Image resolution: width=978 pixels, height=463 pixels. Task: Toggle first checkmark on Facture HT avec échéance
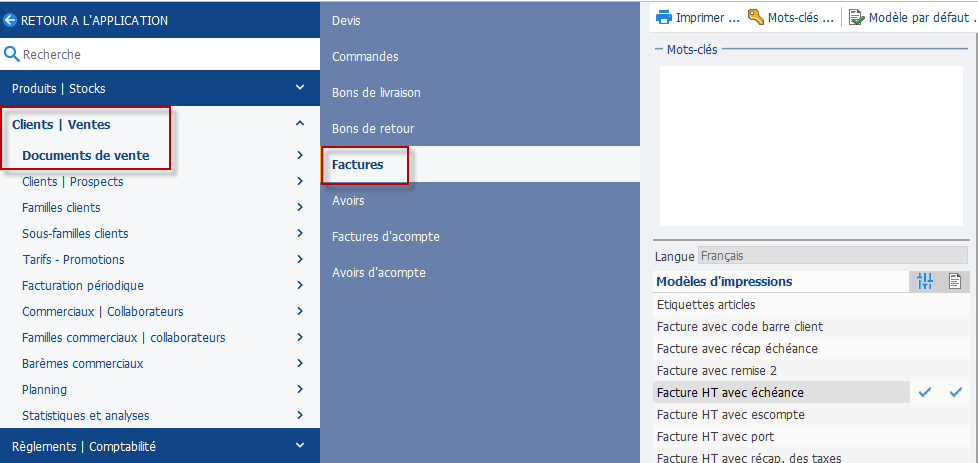(x=925, y=392)
